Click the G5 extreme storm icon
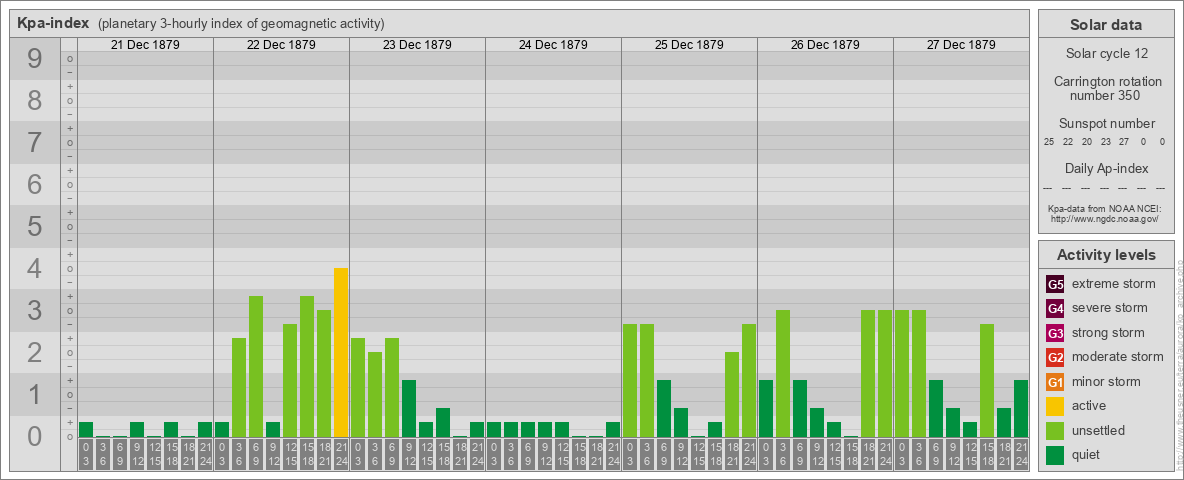The width and height of the screenshot is (1184, 480). pos(1055,284)
